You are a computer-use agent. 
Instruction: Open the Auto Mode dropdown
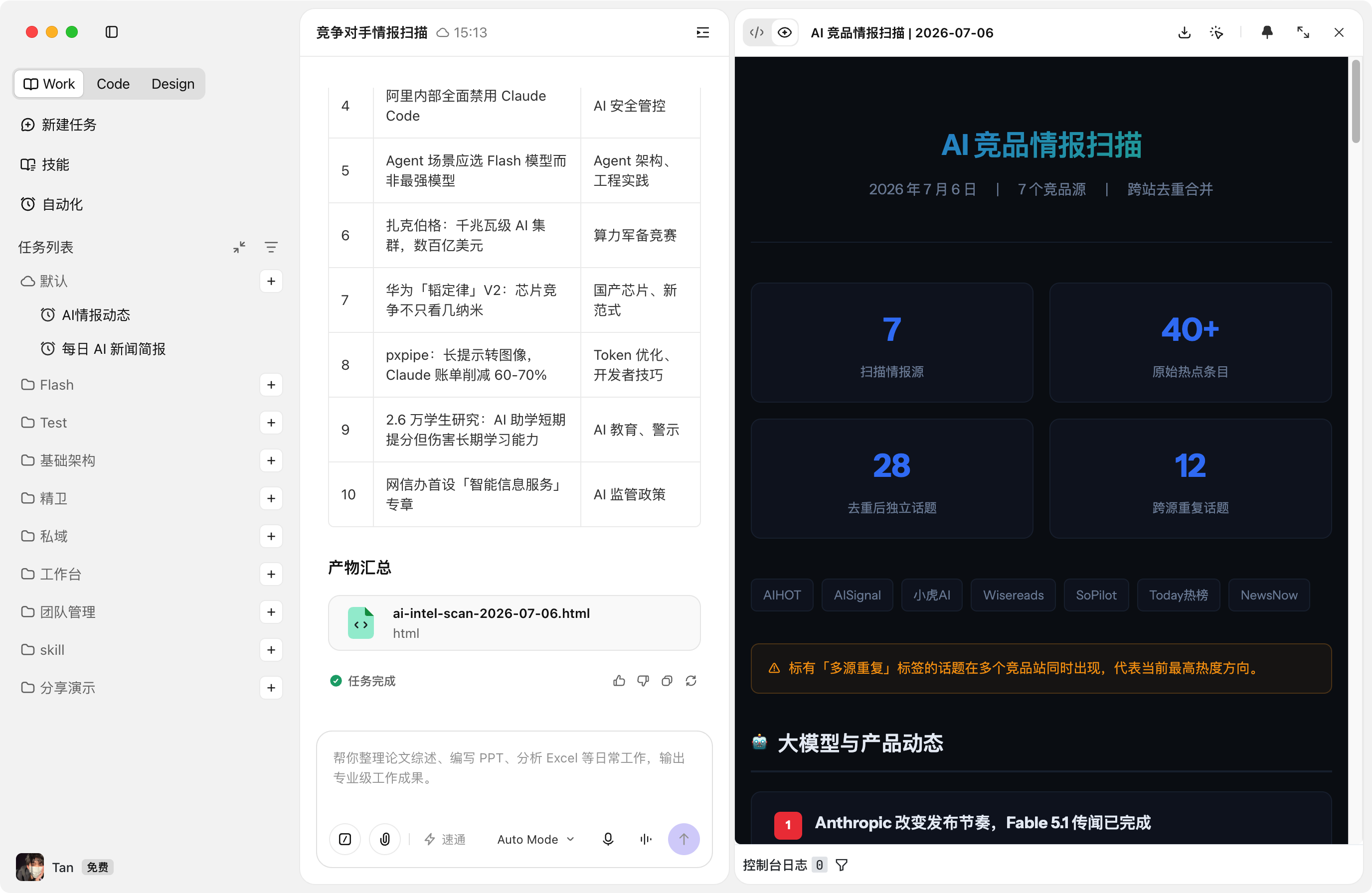point(535,839)
